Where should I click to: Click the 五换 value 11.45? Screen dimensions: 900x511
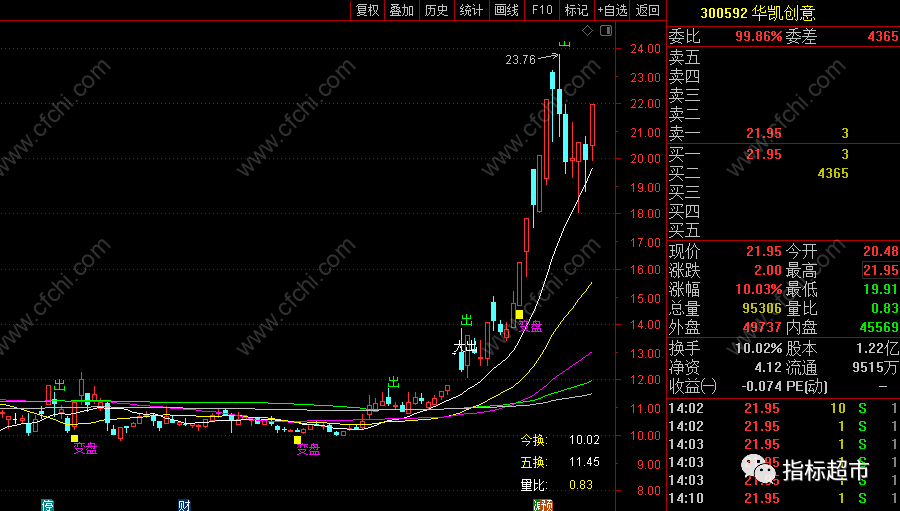click(x=584, y=462)
